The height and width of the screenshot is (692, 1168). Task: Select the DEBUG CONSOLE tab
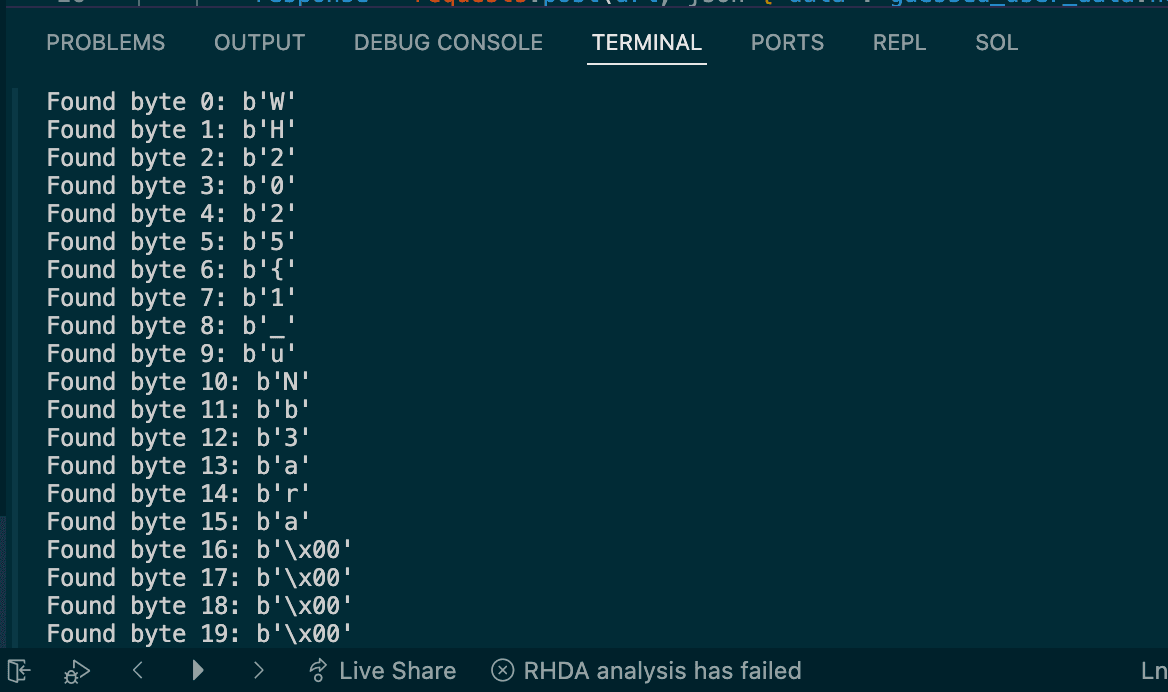click(x=448, y=42)
